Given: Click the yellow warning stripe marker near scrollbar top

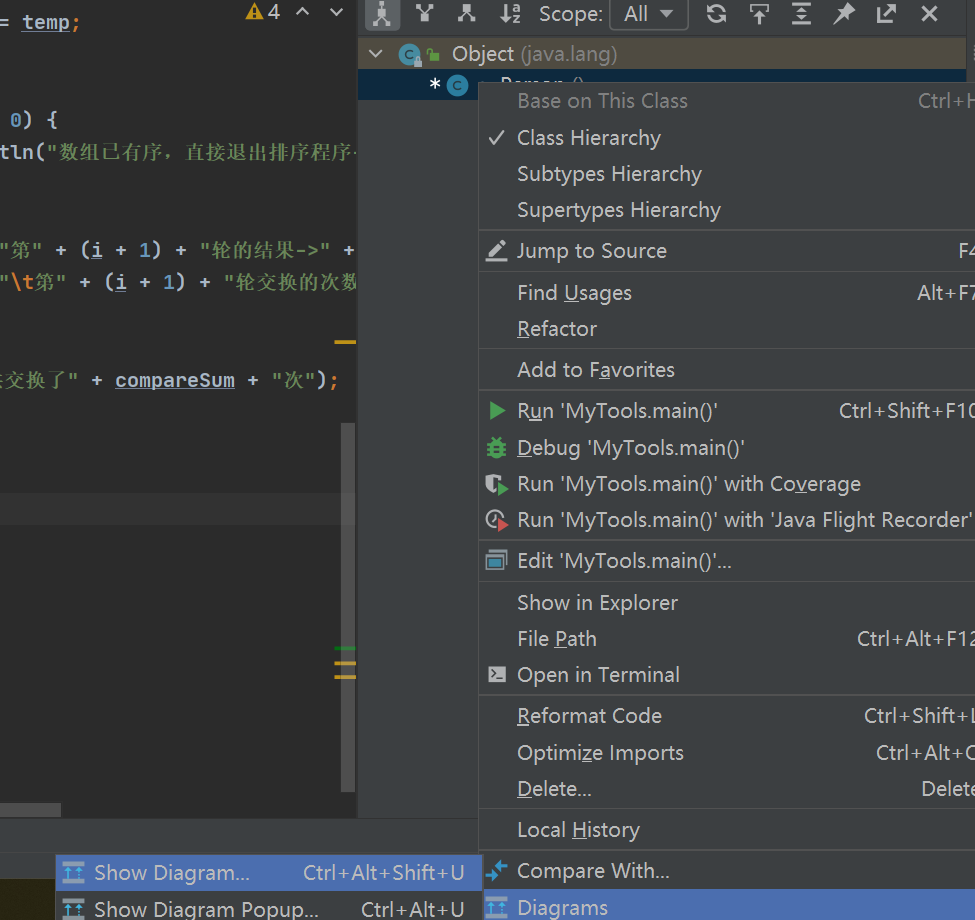Looking at the screenshot, I should tap(345, 342).
